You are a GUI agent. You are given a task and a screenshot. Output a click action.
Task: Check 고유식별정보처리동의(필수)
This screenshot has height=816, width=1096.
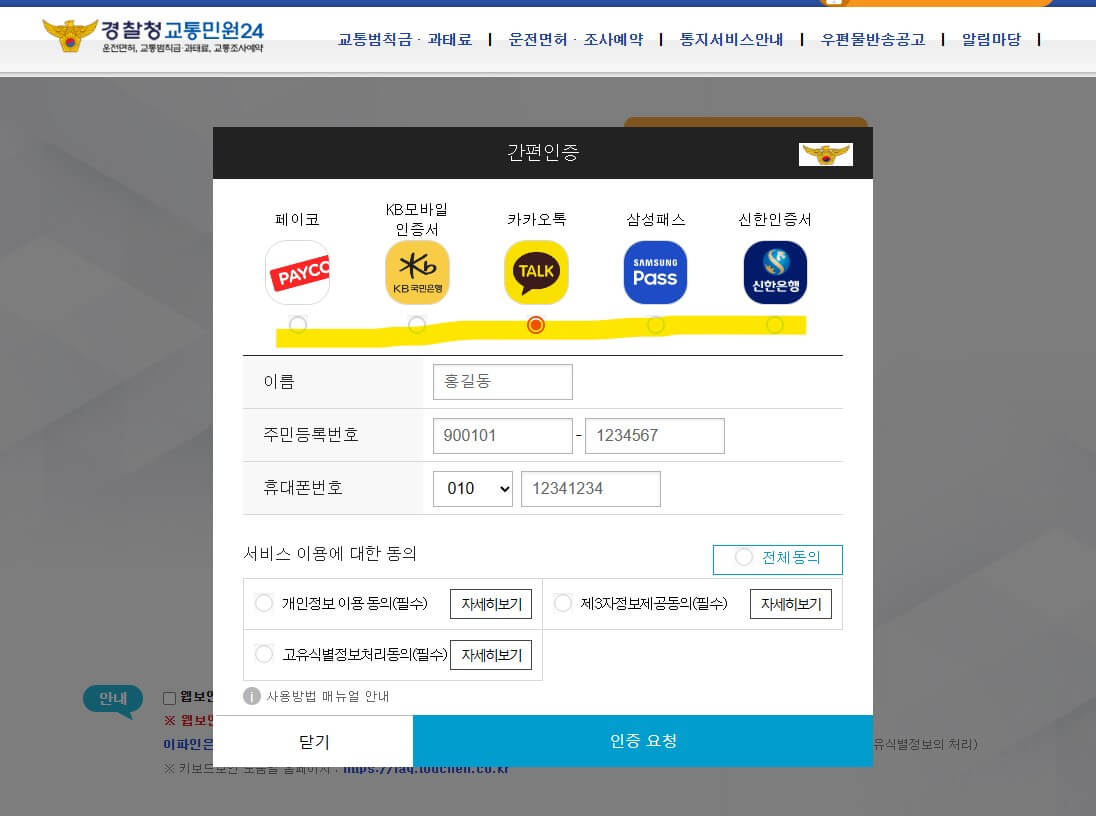[x=264, y=654]
